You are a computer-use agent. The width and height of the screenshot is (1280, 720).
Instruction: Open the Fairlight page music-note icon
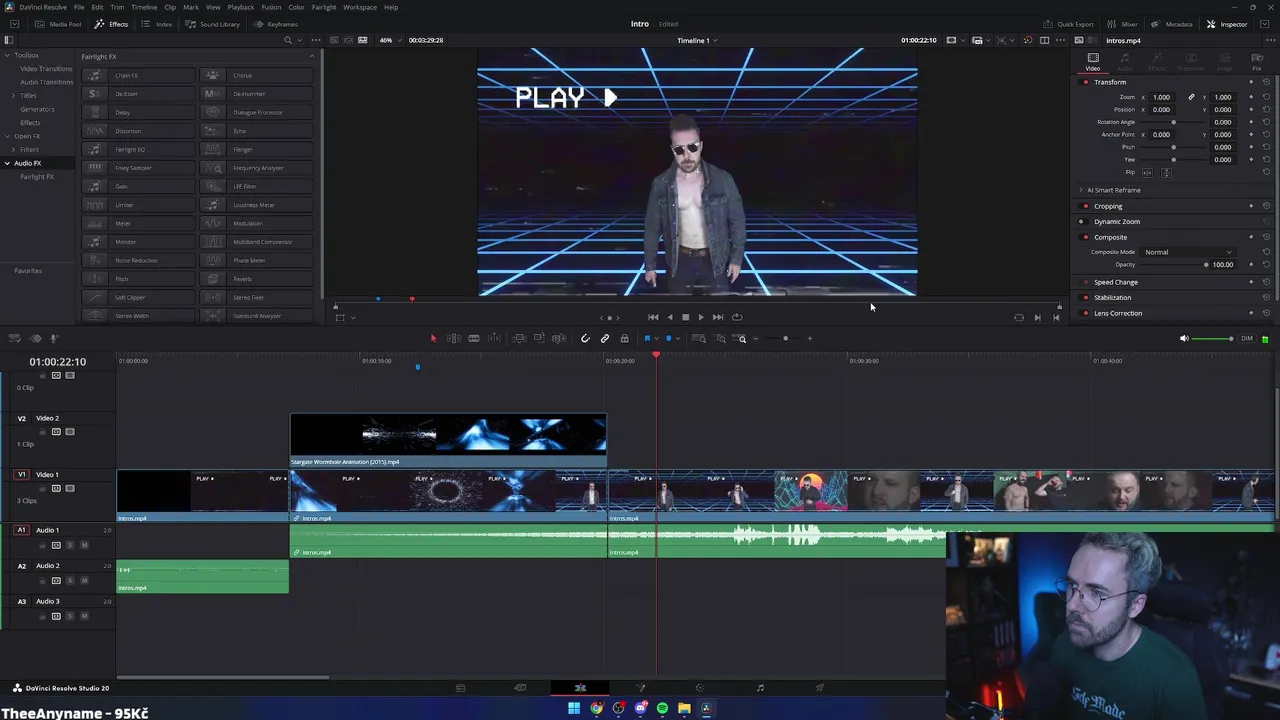click(760, 688)
